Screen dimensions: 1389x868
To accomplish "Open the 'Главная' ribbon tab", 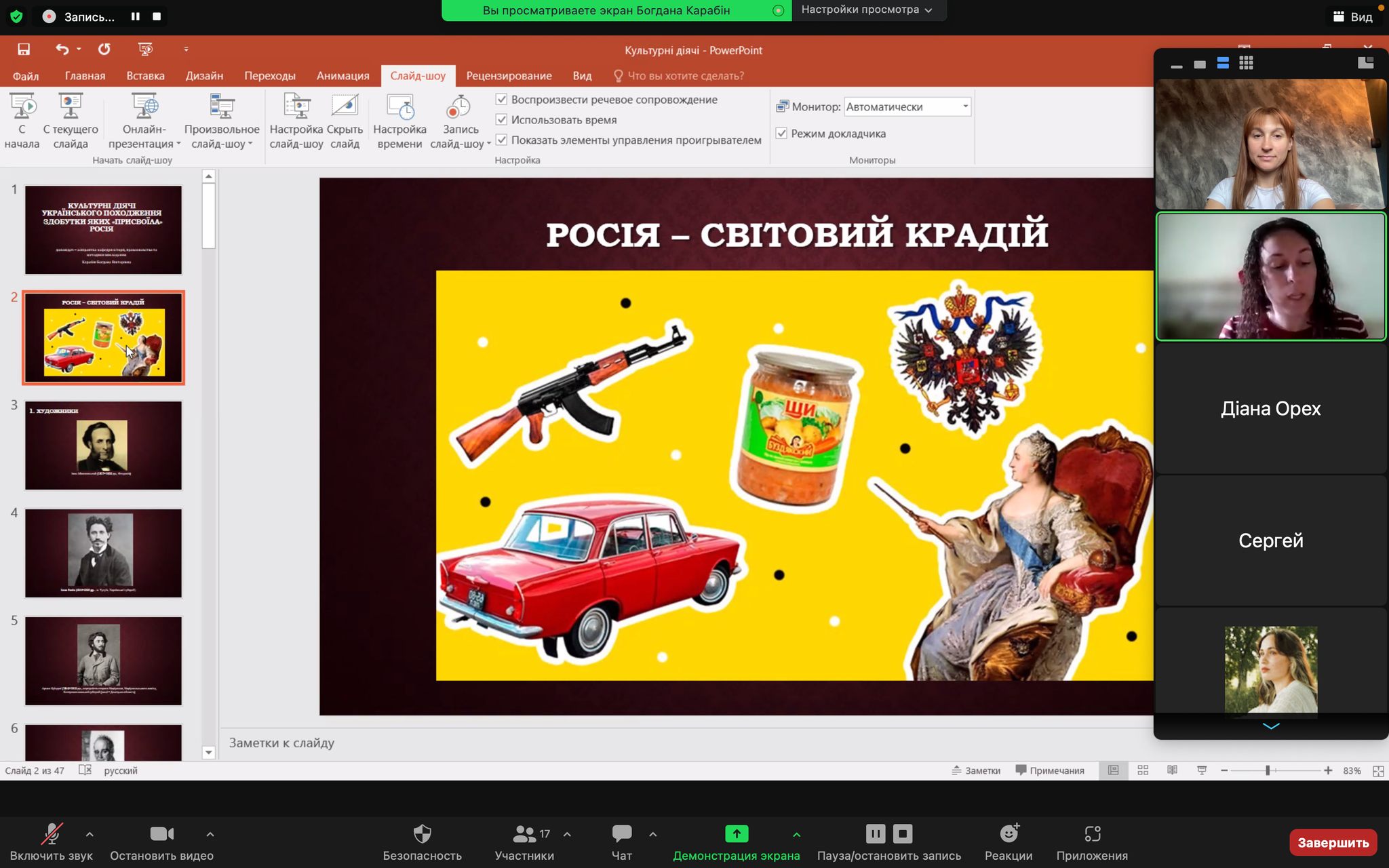I will click(85, 76).
